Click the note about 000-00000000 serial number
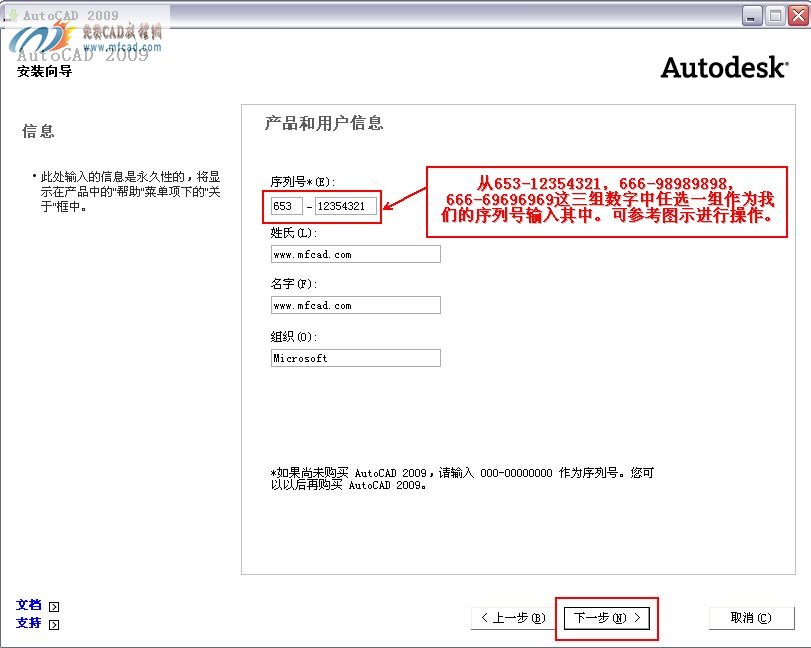This screenshot has height=648, width=811. tap(462, 479)
